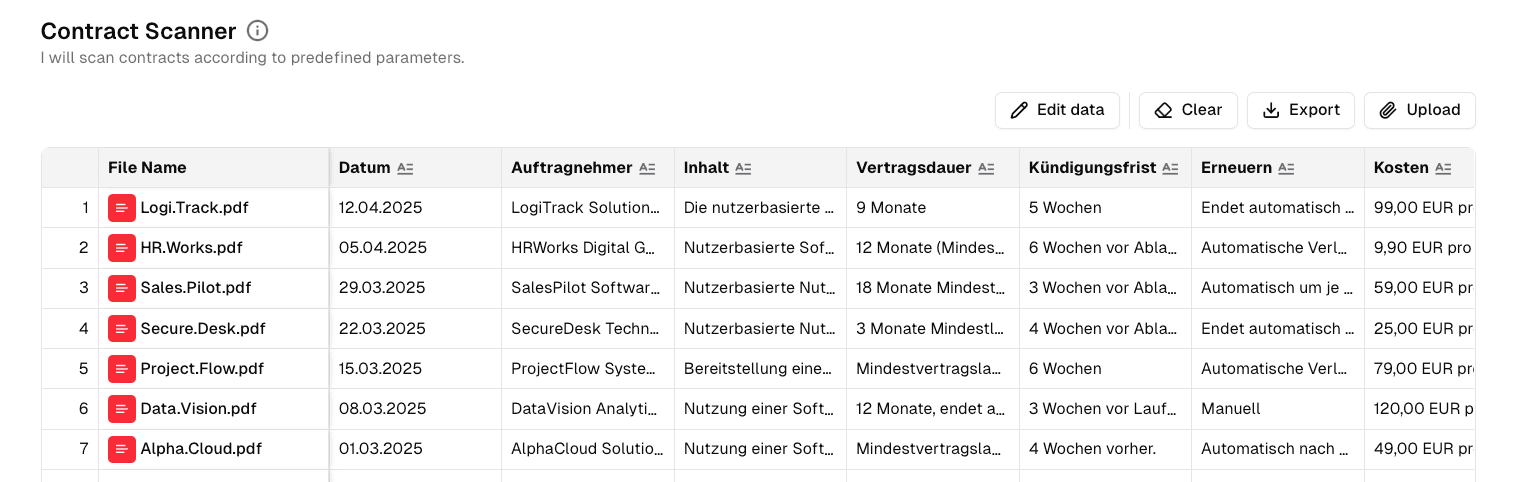Click the Manuell cell for Data.Vision.pdf
The image size is (1513, 482).
click(x=1231, y=408)
